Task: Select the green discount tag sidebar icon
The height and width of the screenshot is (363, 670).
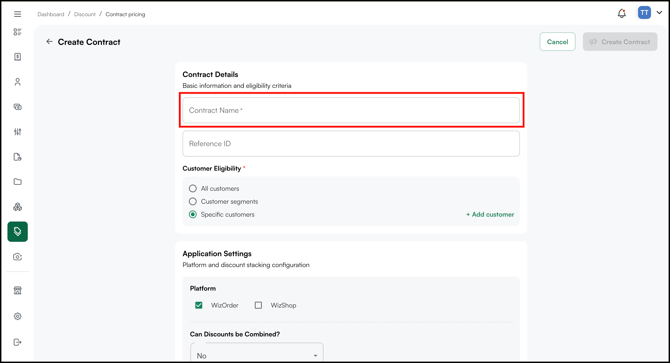Action: point(18,231)
